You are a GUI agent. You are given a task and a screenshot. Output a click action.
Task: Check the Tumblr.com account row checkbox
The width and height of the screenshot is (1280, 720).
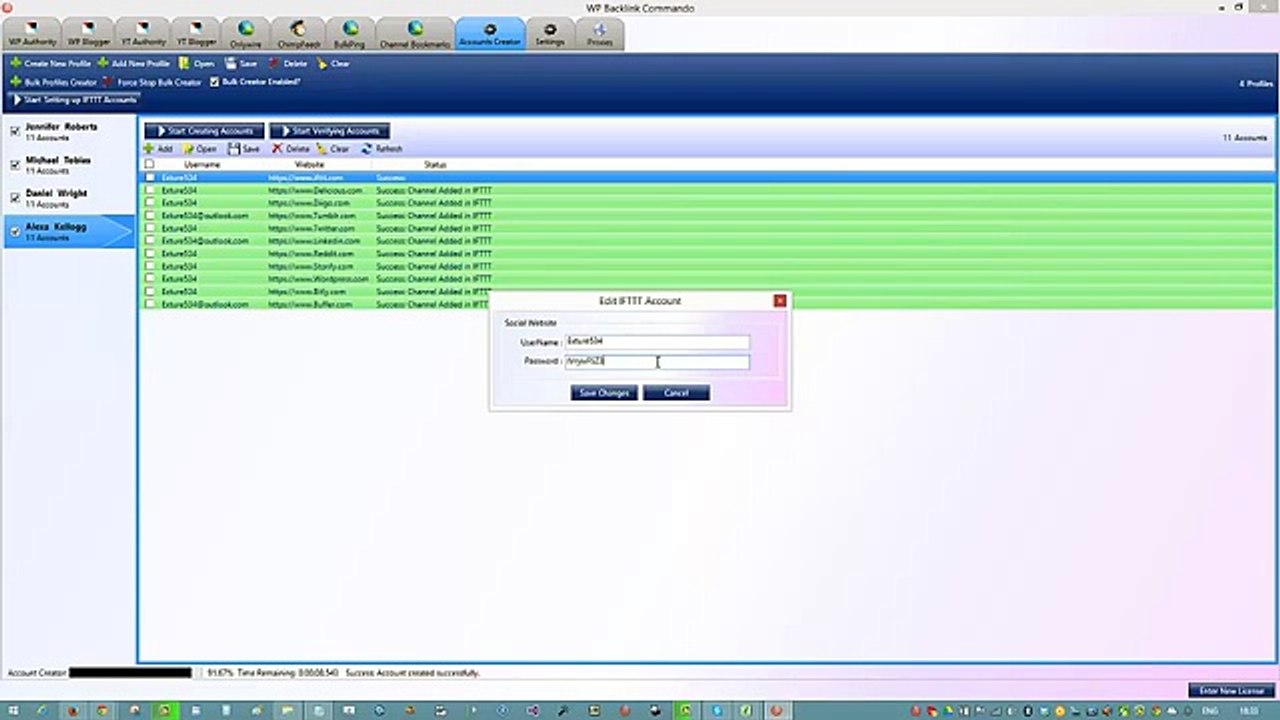(150, 215)
